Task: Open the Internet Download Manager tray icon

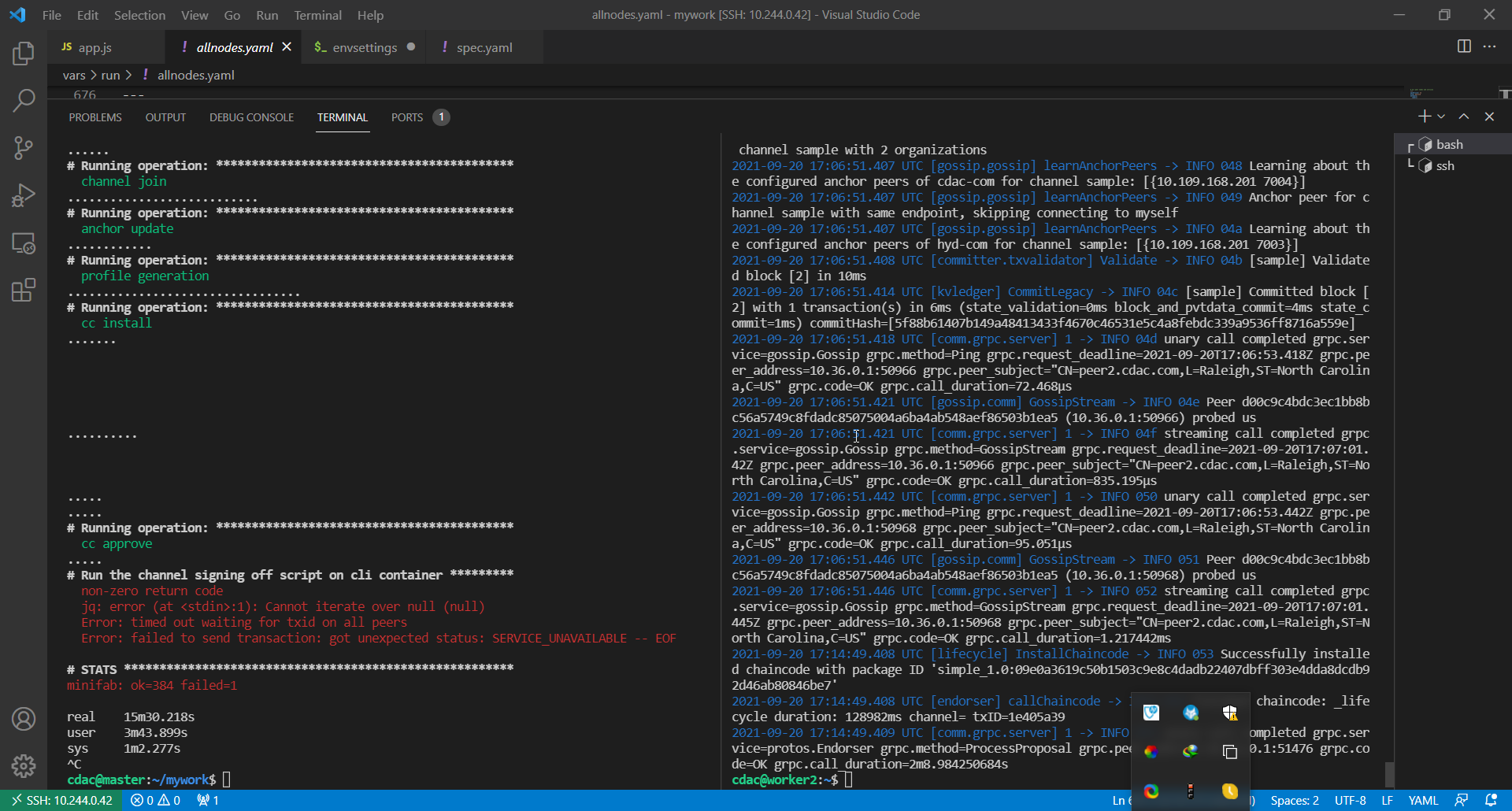Action: [1191, 752]
